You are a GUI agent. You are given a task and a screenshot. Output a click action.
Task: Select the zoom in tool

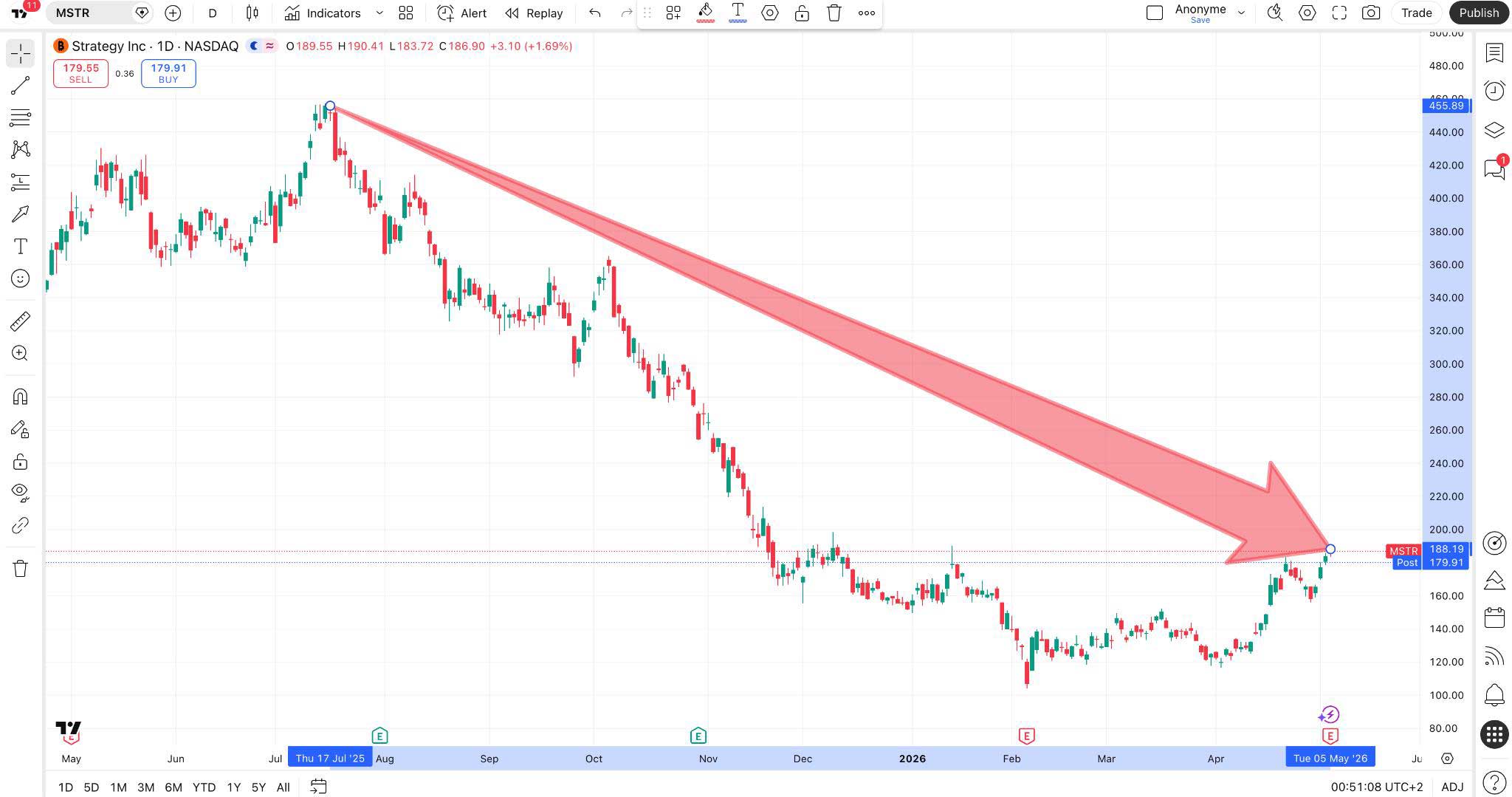coord(21,353)
